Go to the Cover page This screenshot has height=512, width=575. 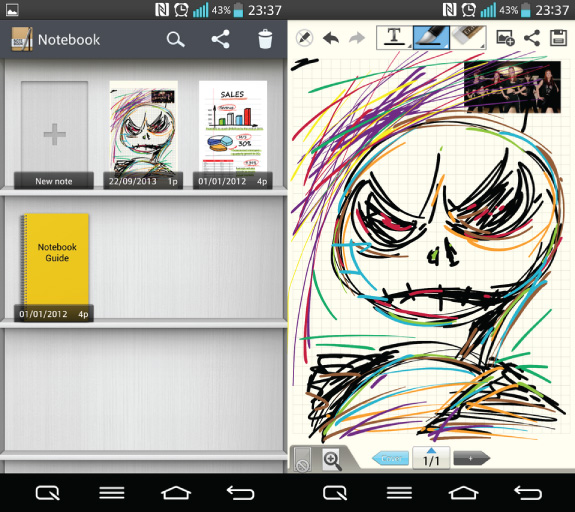390,458
